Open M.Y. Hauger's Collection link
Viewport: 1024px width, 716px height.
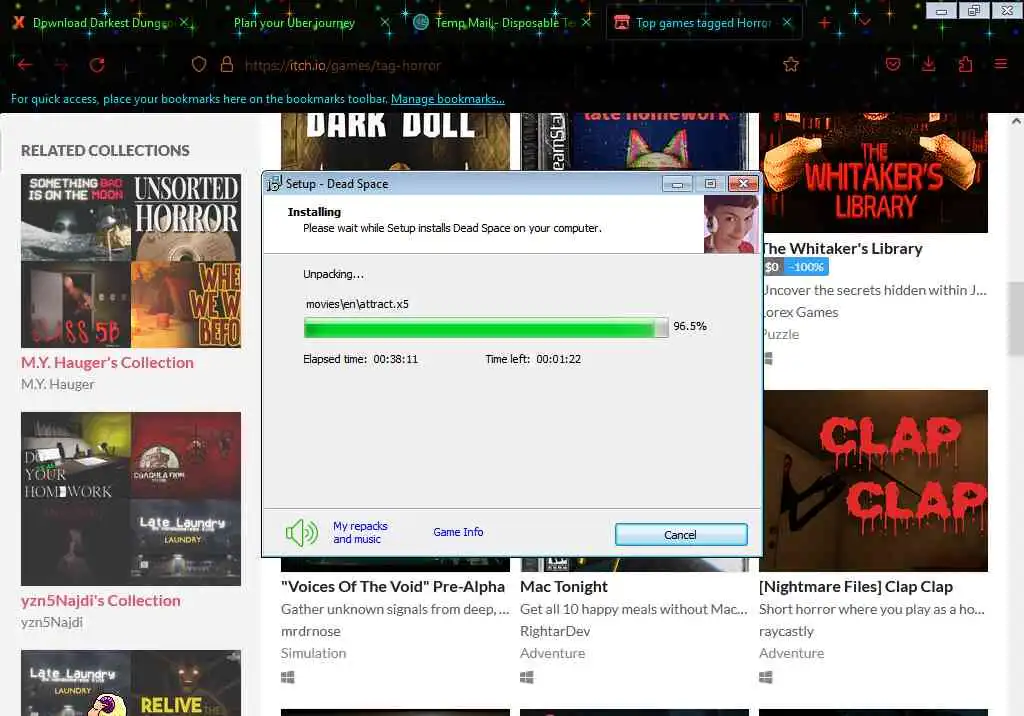tap(107, 363)
